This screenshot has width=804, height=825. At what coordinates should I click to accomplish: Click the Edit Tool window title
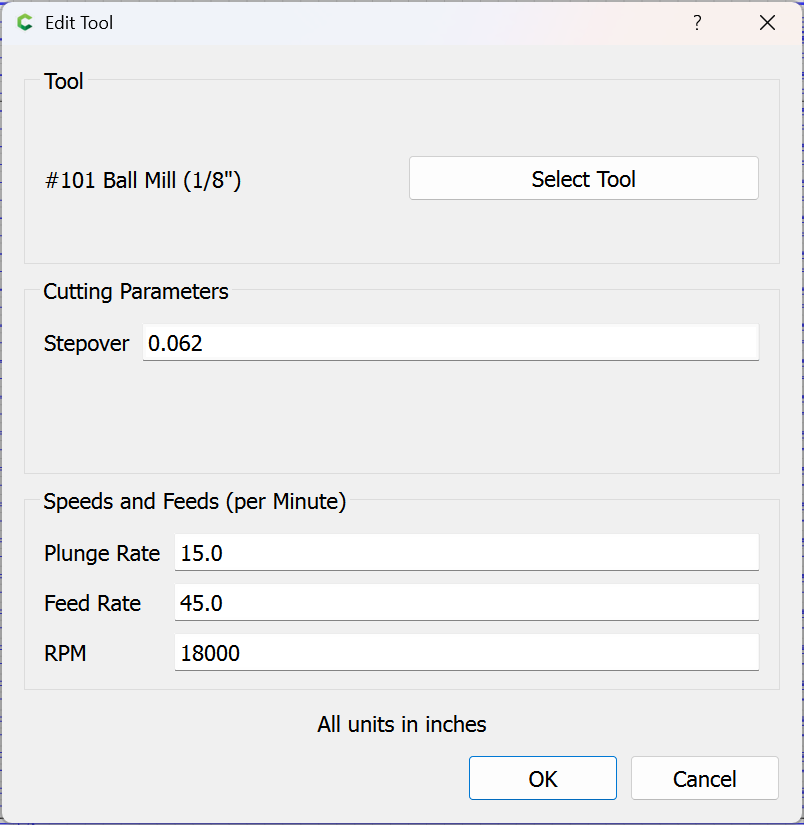pos(79,23)
